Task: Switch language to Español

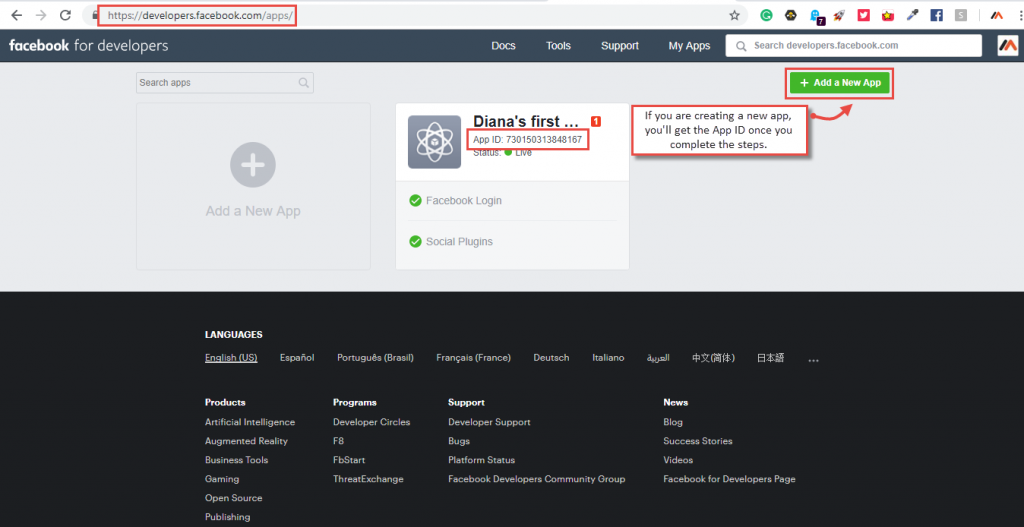Action: pyautogui.click(x=297, y=358)
